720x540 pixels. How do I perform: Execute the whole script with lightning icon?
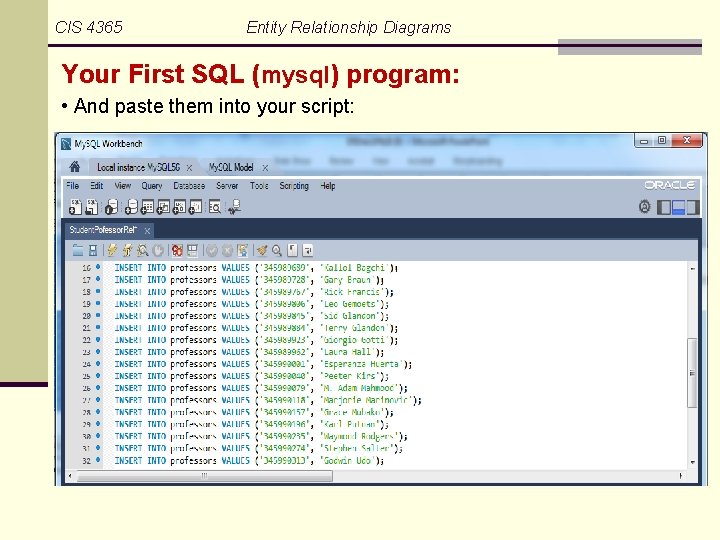tap(112, 250)
